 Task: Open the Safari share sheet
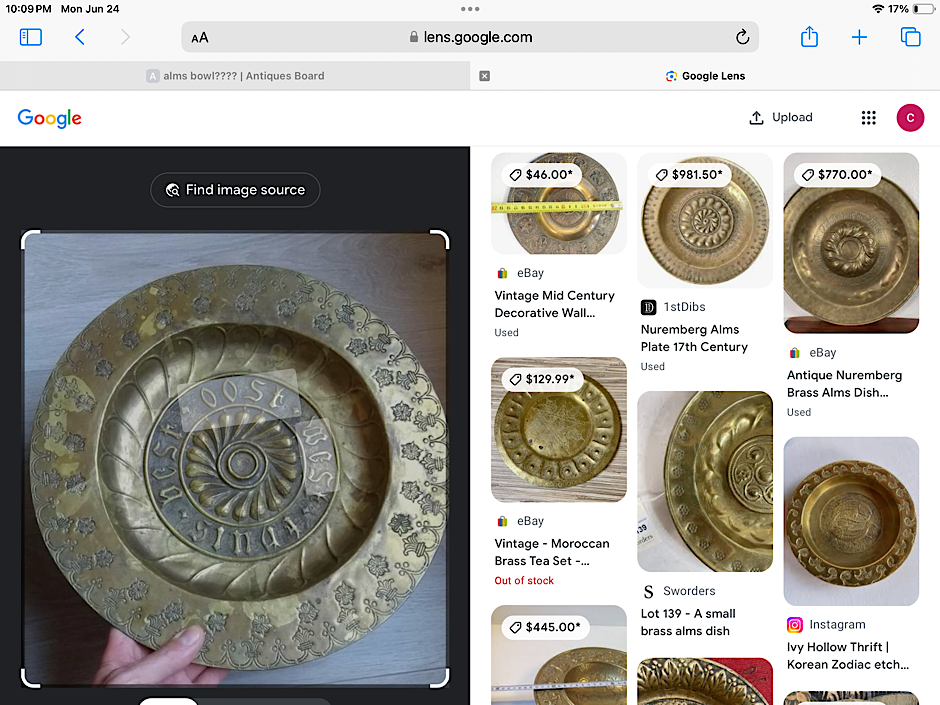click(x=809, y=37)
